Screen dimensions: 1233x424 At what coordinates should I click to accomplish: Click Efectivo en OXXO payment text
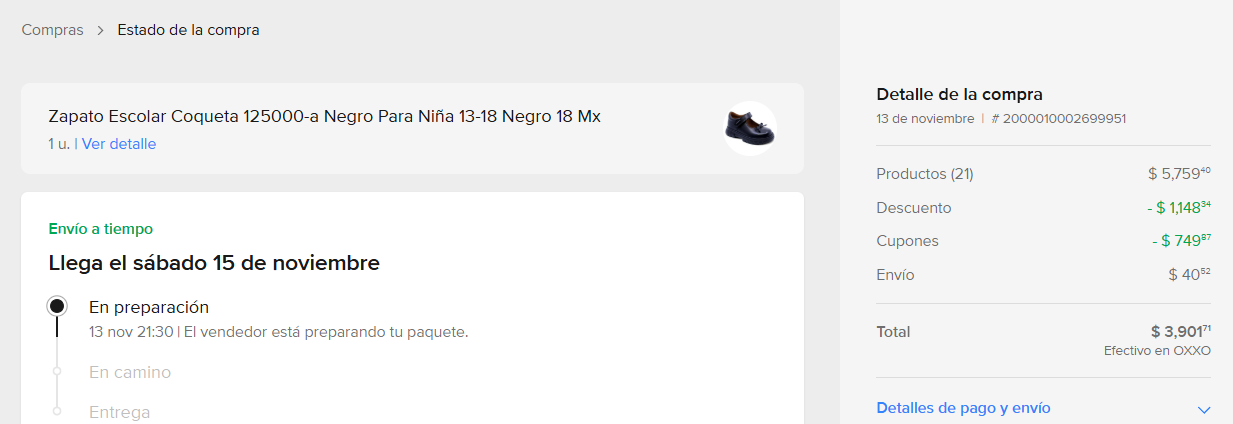pos(1157,351)
